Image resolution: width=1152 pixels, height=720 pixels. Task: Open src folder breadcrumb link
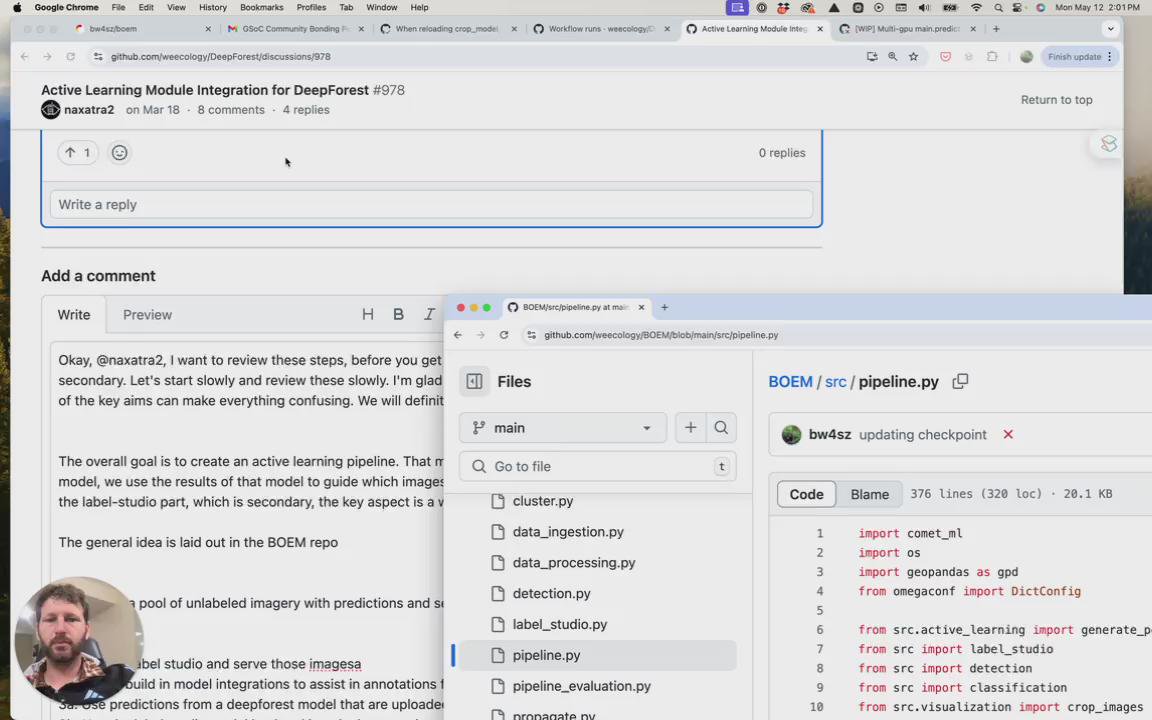835,381
